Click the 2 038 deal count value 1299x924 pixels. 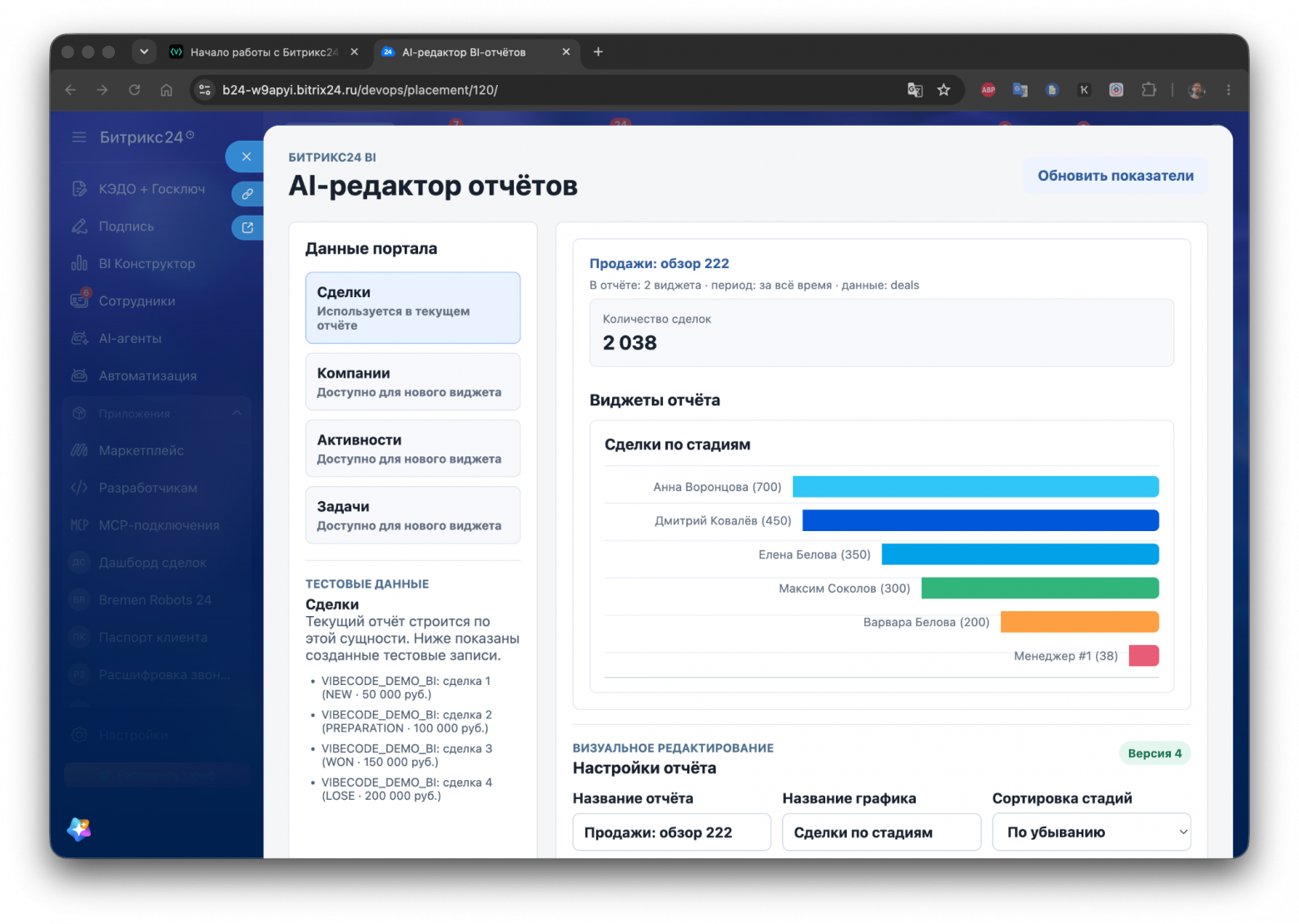coord(630,343)
